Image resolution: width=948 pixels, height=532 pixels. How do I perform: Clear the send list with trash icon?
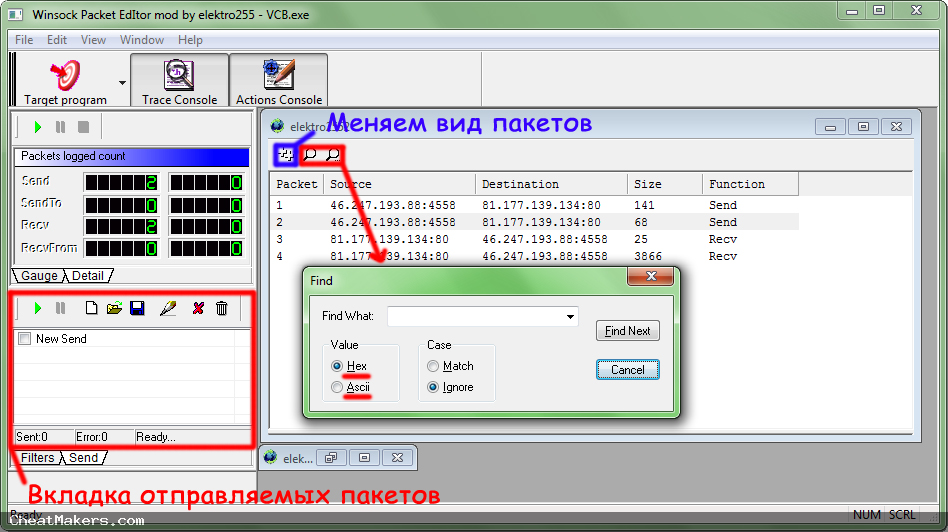click(222, 308)
